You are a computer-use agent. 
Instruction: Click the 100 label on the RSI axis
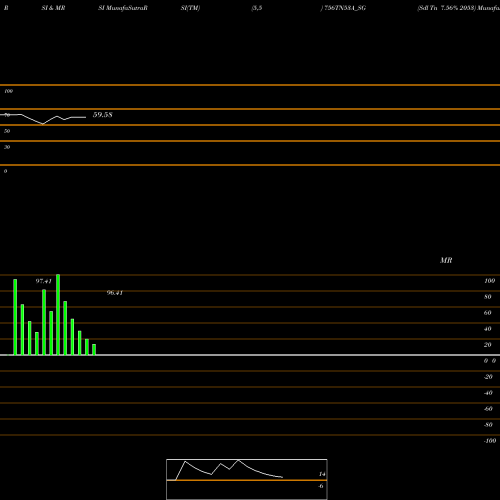tap(9, 91)
